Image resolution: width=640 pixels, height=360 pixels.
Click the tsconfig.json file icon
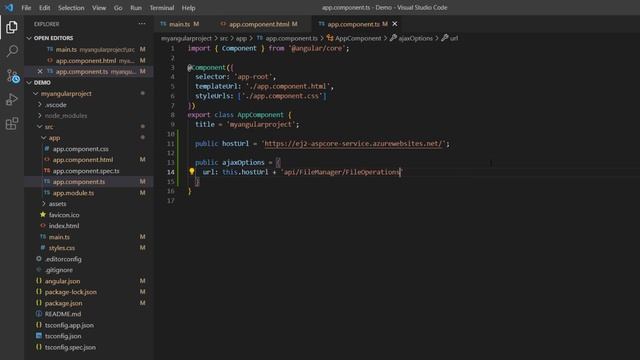(39, 336)
